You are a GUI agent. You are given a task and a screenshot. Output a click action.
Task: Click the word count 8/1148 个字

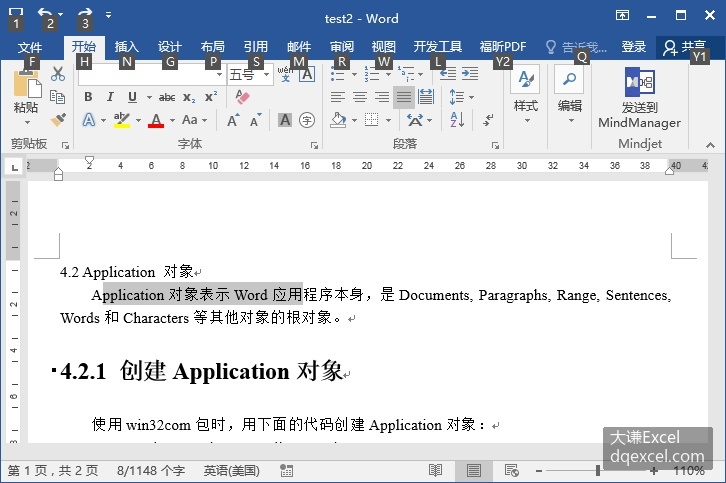tap(151, 470)
